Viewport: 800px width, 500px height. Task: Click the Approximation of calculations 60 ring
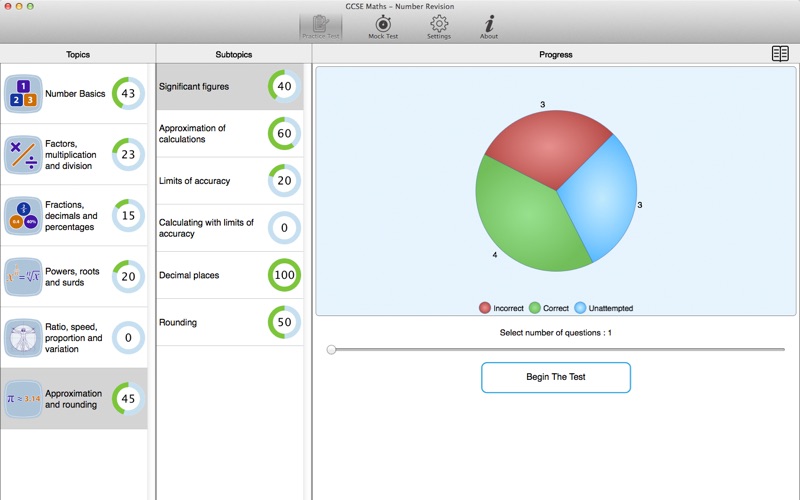[x=284, y=133]
